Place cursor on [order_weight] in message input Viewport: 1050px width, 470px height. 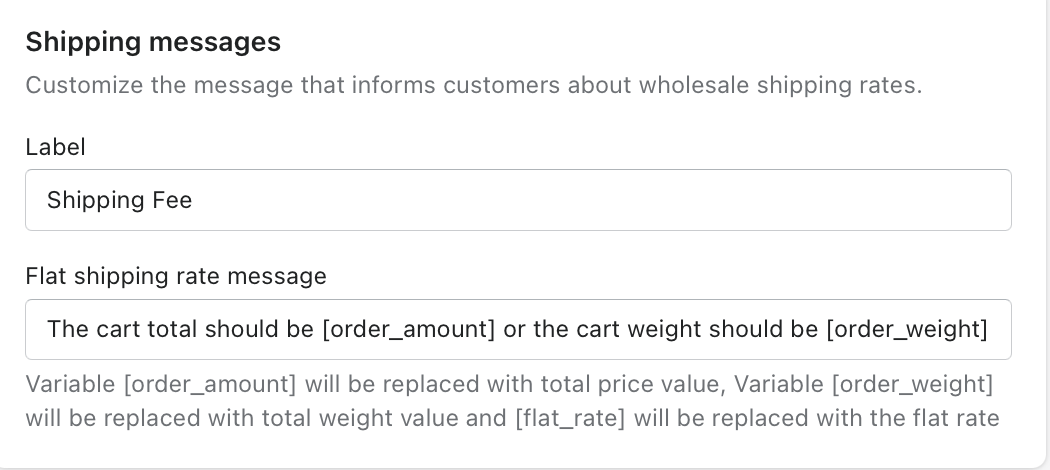click(907, 329)
